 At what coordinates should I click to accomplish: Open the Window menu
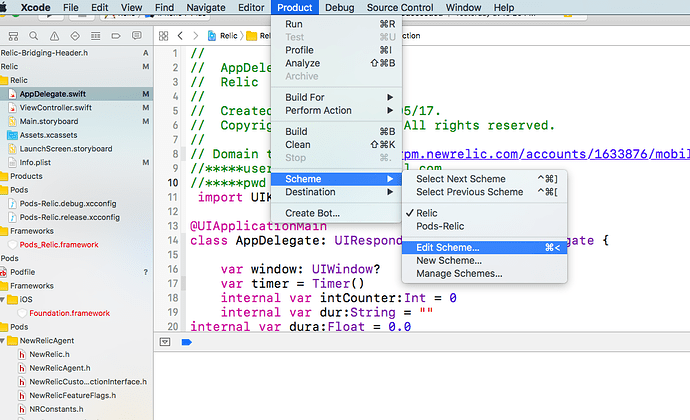pyautogui.click(x=463, y=7)
